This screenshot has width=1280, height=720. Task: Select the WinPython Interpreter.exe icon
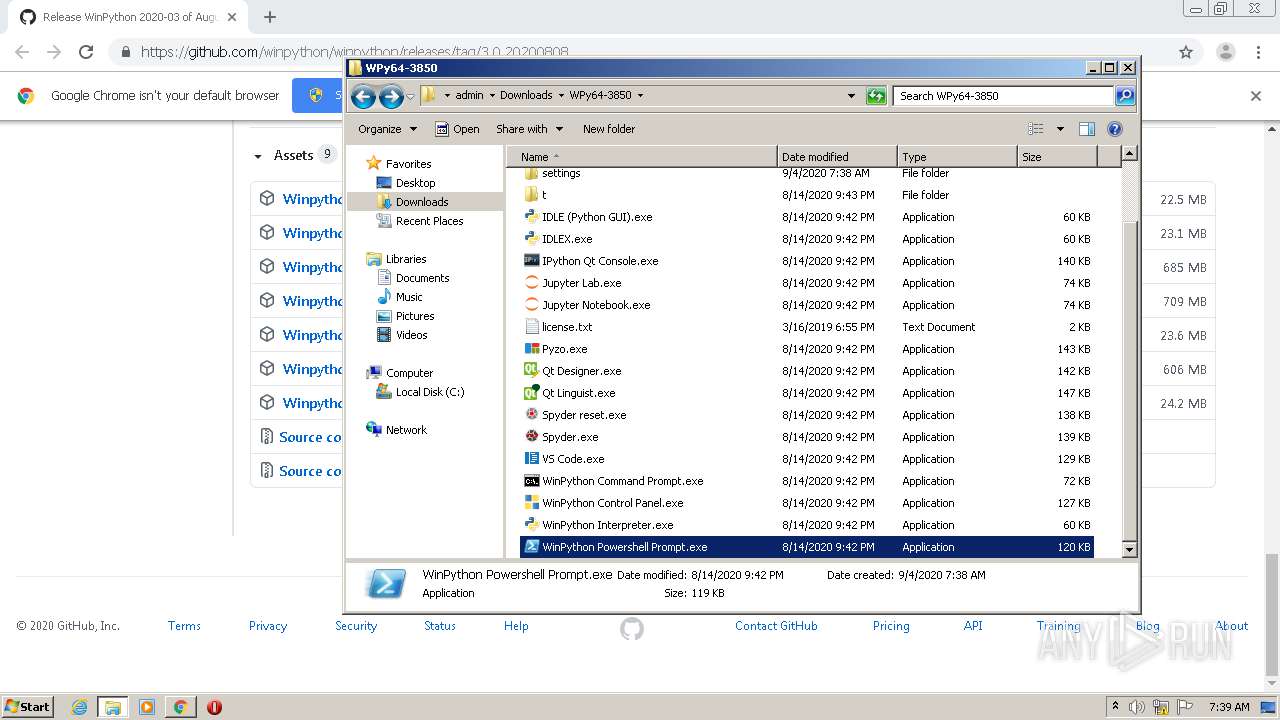(532, 525)
